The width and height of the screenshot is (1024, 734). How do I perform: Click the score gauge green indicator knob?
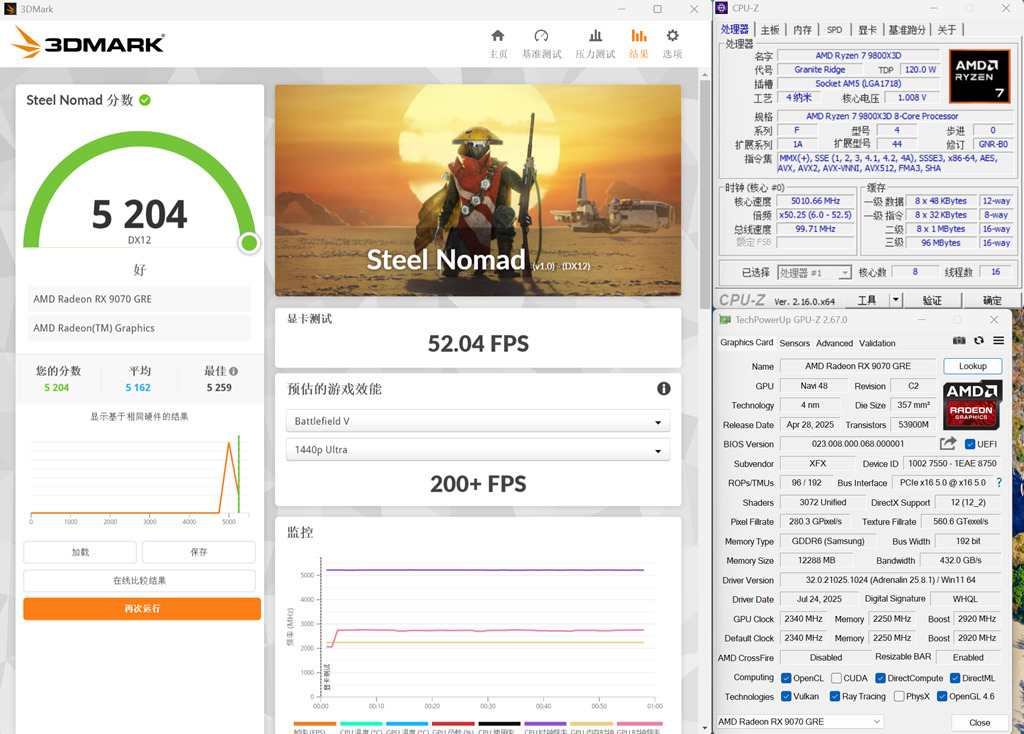[249, 243]
